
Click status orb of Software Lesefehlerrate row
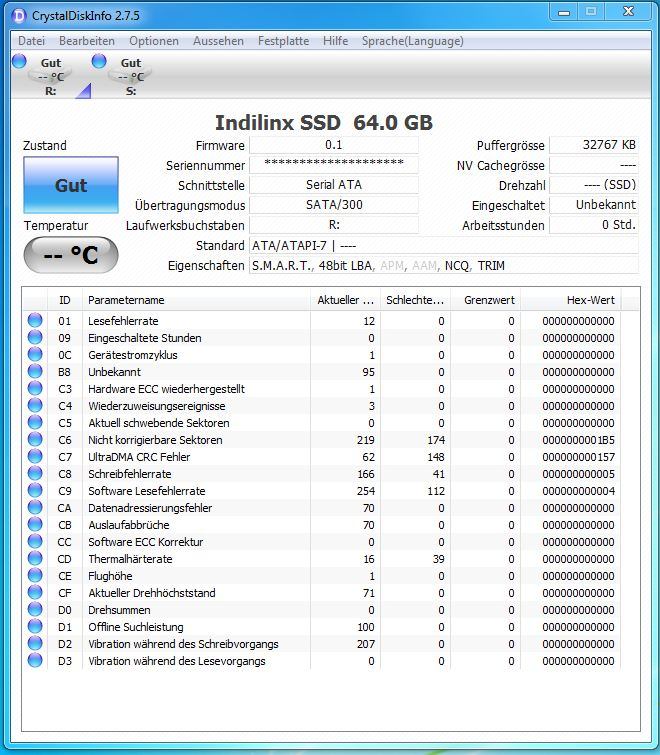tap(35, 490)
